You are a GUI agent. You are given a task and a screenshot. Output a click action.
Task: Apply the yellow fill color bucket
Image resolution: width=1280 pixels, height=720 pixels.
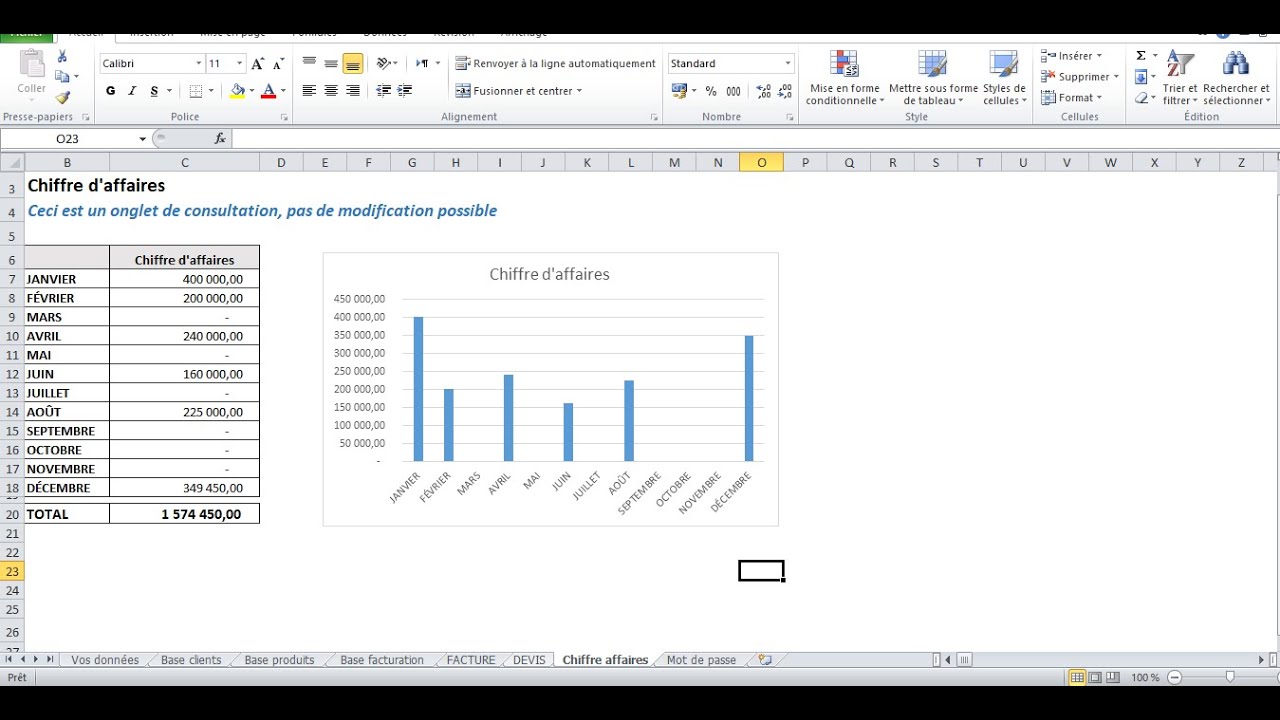237,91
